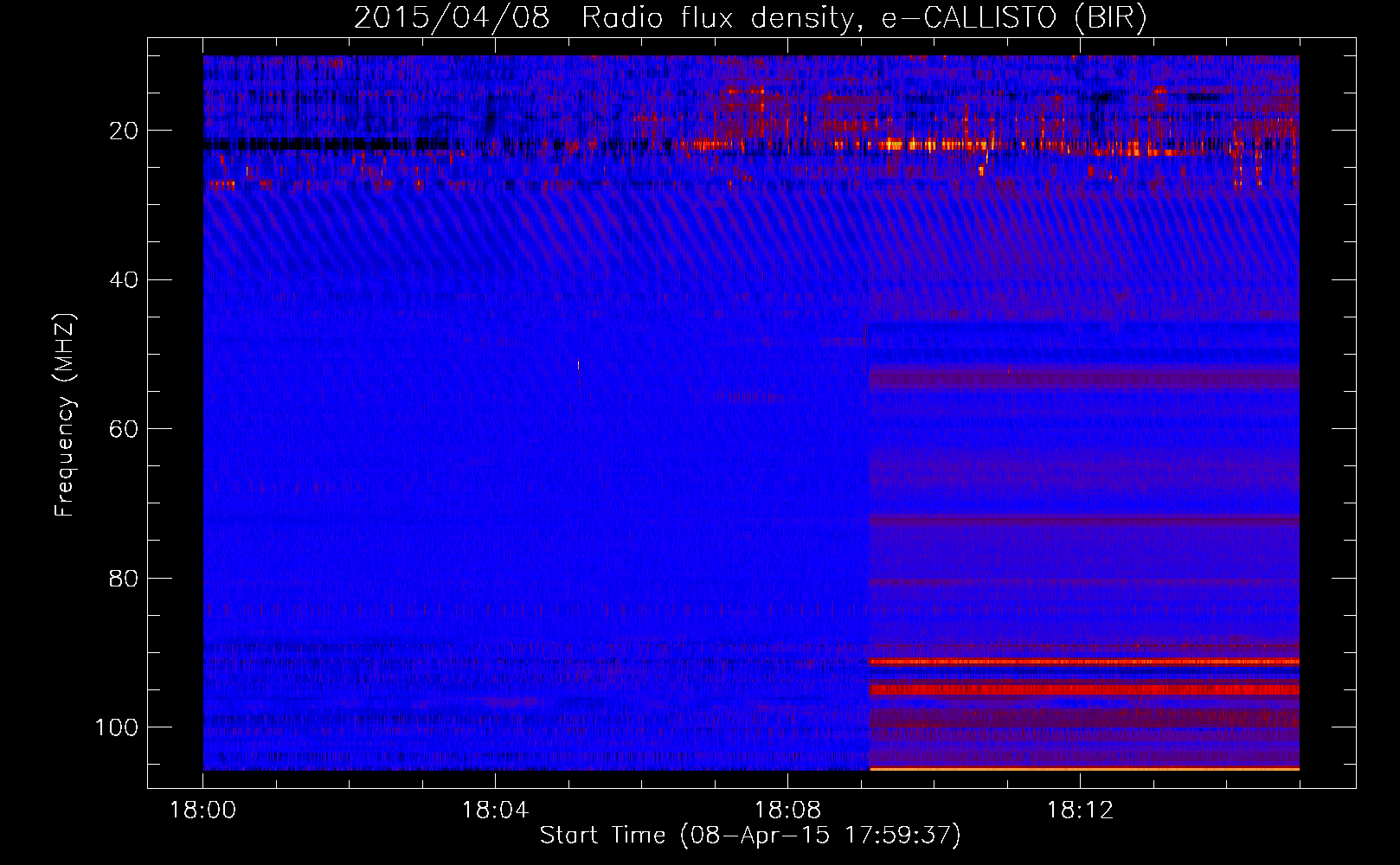Click the 60 MHz frequency tick label
This screenshot has width=1400, height=865.
[x=124, y=429]
